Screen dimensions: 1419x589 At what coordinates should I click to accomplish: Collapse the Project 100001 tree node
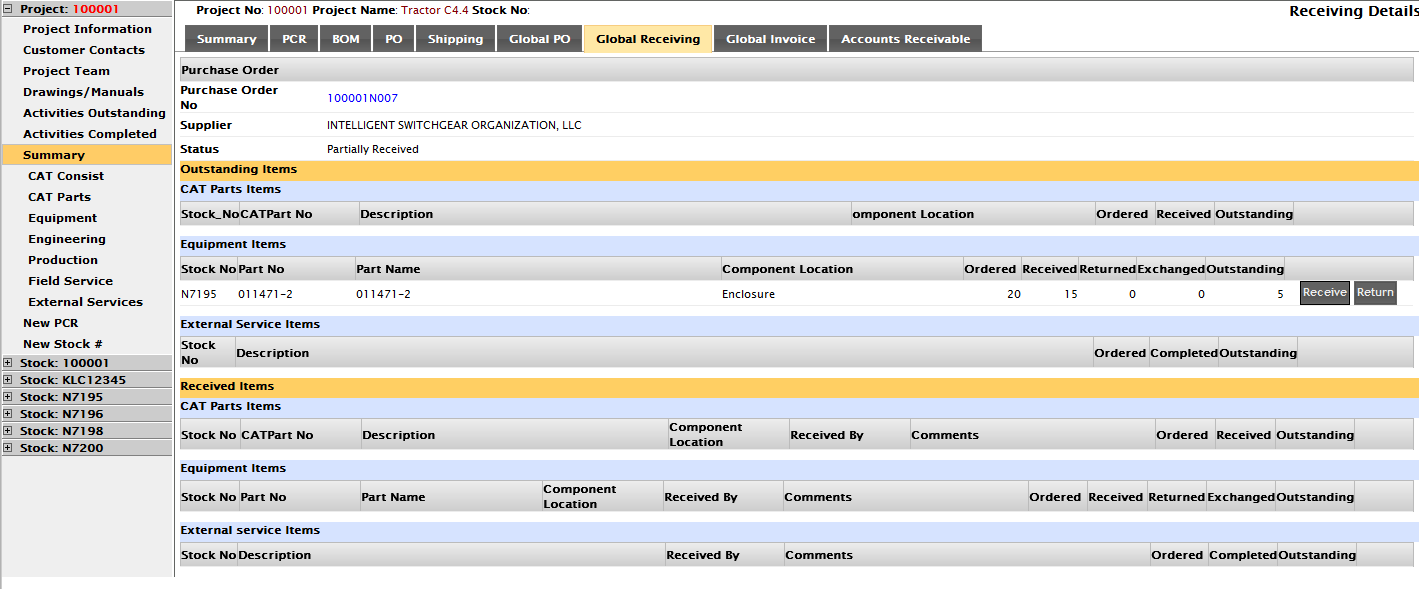(8, 9)
